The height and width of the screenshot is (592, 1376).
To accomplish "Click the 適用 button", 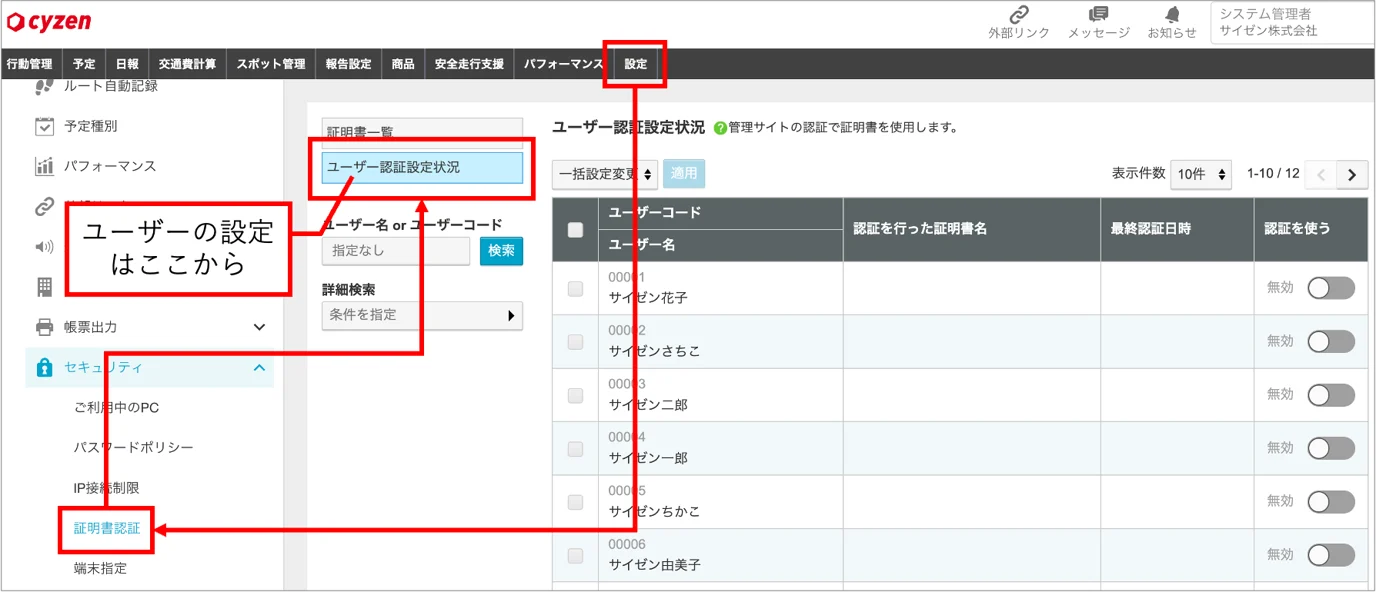I will [684, 173].
